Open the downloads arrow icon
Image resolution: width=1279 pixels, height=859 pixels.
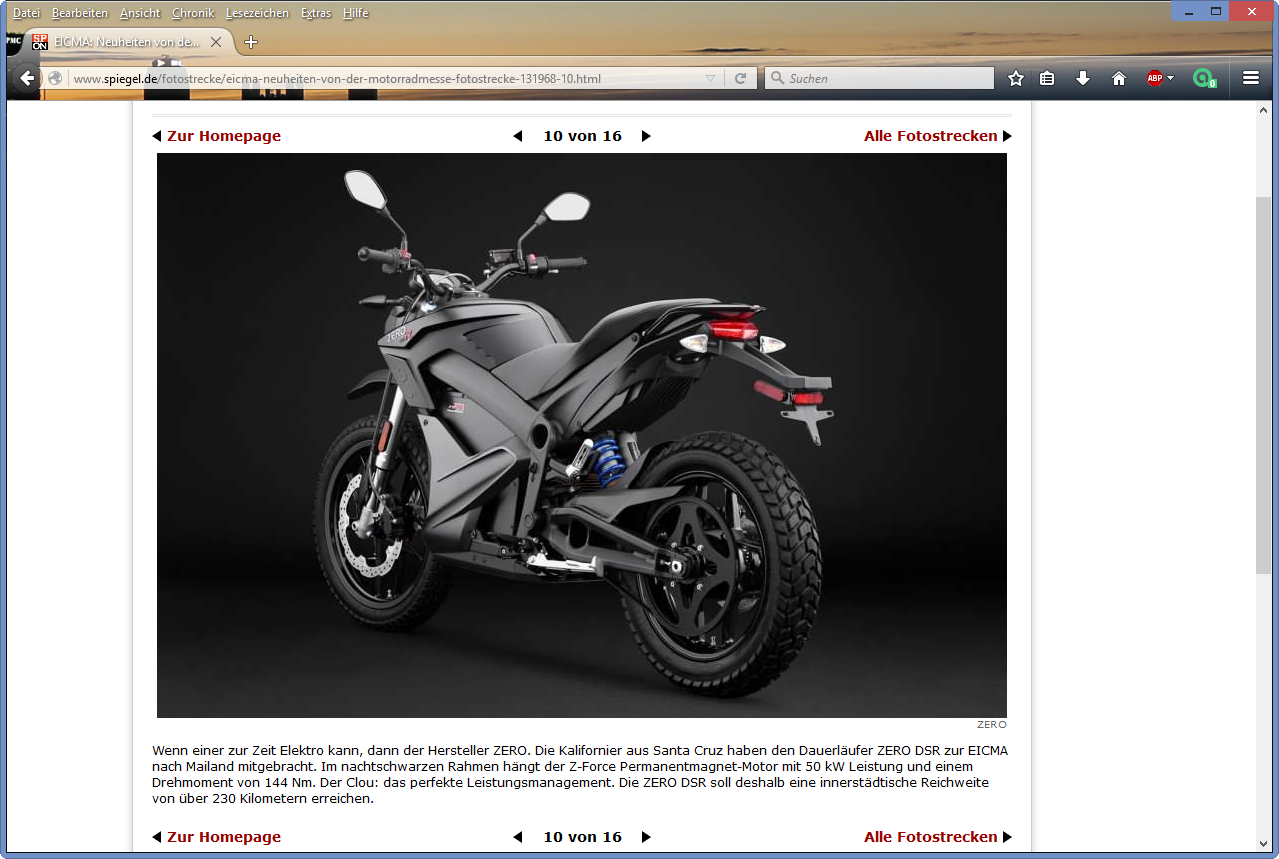pos(1083,78)
